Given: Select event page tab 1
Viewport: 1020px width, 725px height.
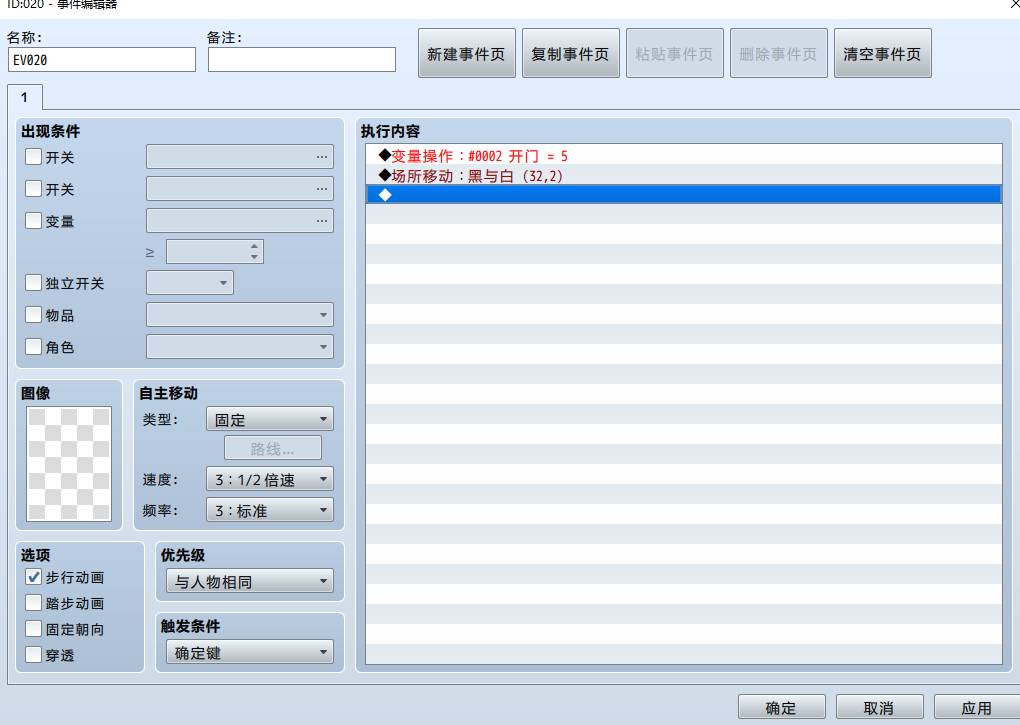Looking at the screenshot, I should (x=25, y=98).
